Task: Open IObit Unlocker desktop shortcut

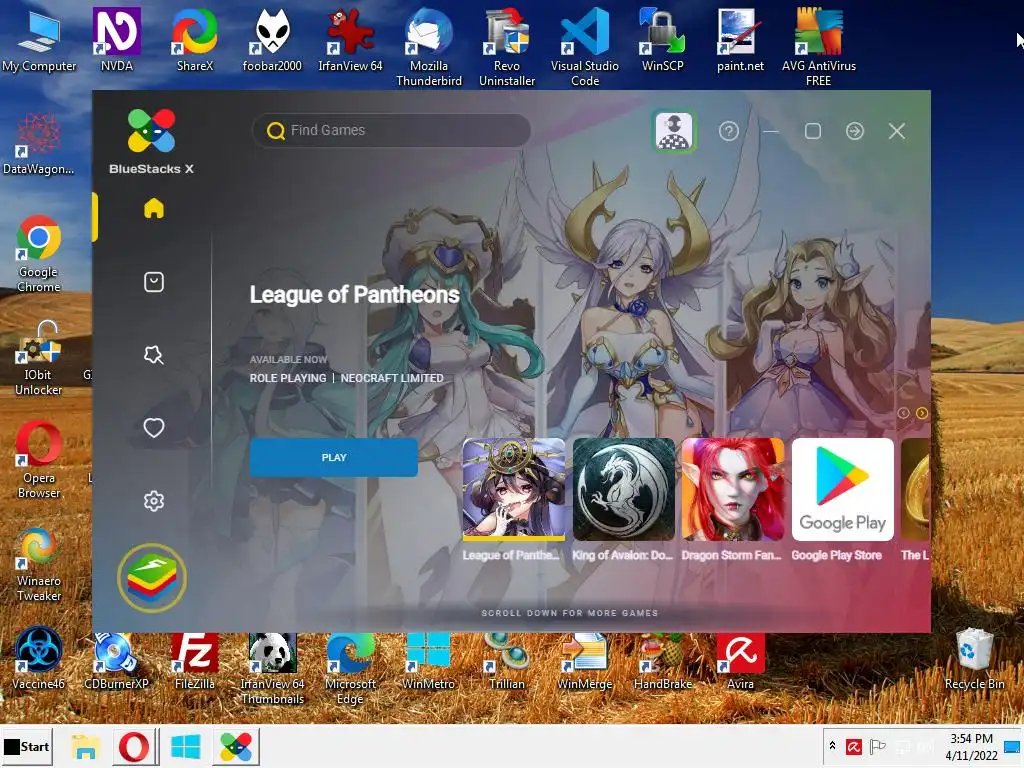Action: [39, 358]
